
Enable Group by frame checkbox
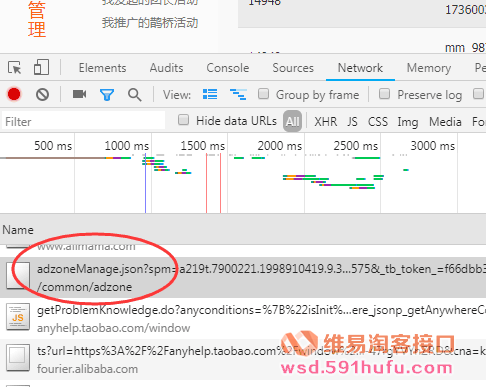coord(264,94)
